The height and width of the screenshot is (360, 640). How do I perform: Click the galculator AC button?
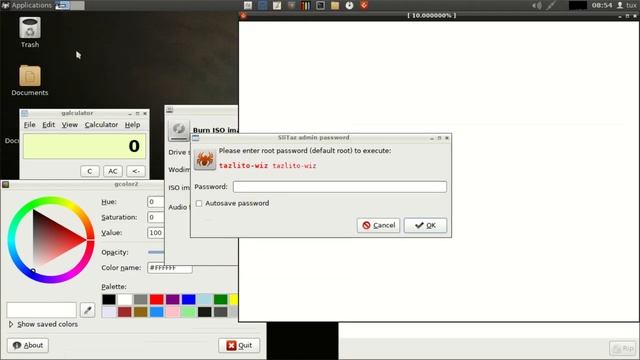pos(113,171)
